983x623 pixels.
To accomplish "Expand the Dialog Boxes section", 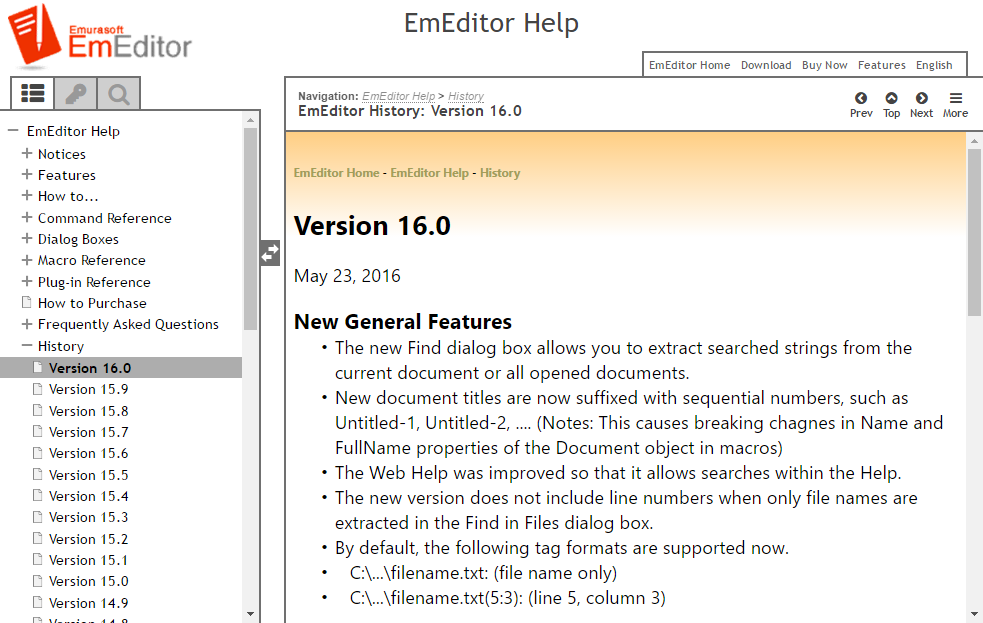I will click(27, 239).
